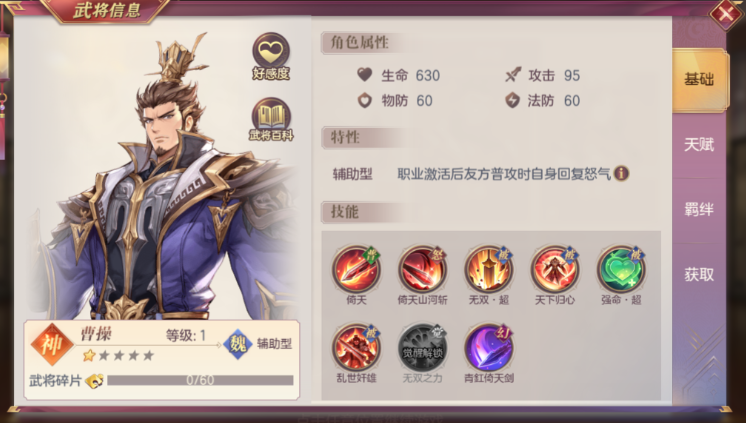View the 天下归心 skill icon

pyautogui.click(x=555, y=269)
